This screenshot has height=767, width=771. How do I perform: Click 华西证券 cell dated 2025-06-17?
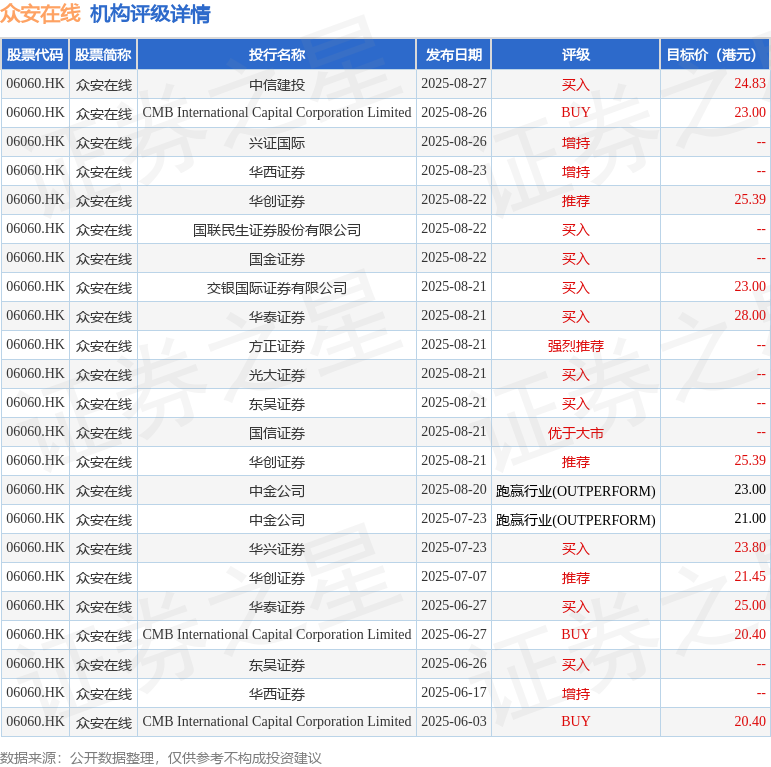[277, 694]
